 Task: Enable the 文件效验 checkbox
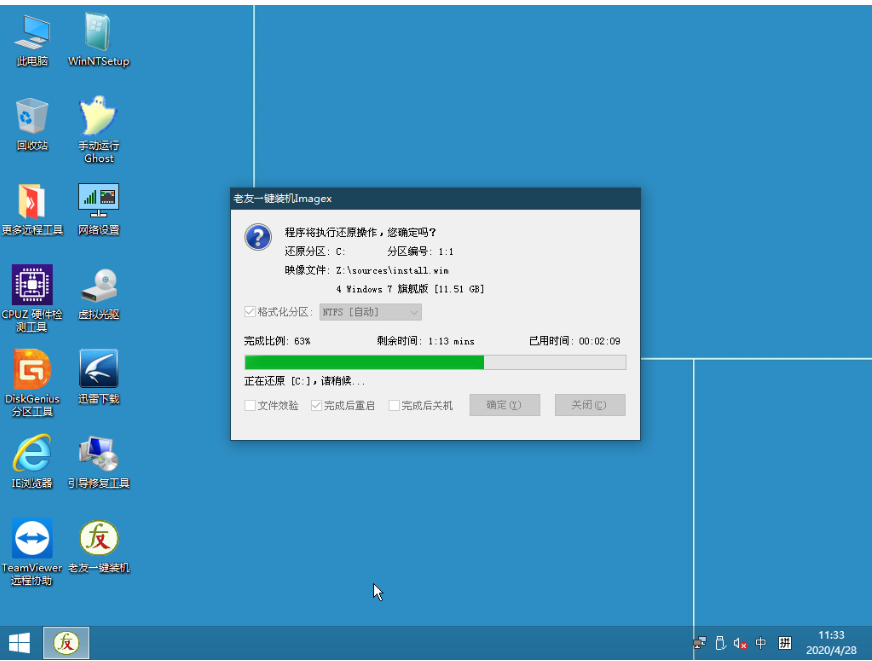tap(250, 405)
